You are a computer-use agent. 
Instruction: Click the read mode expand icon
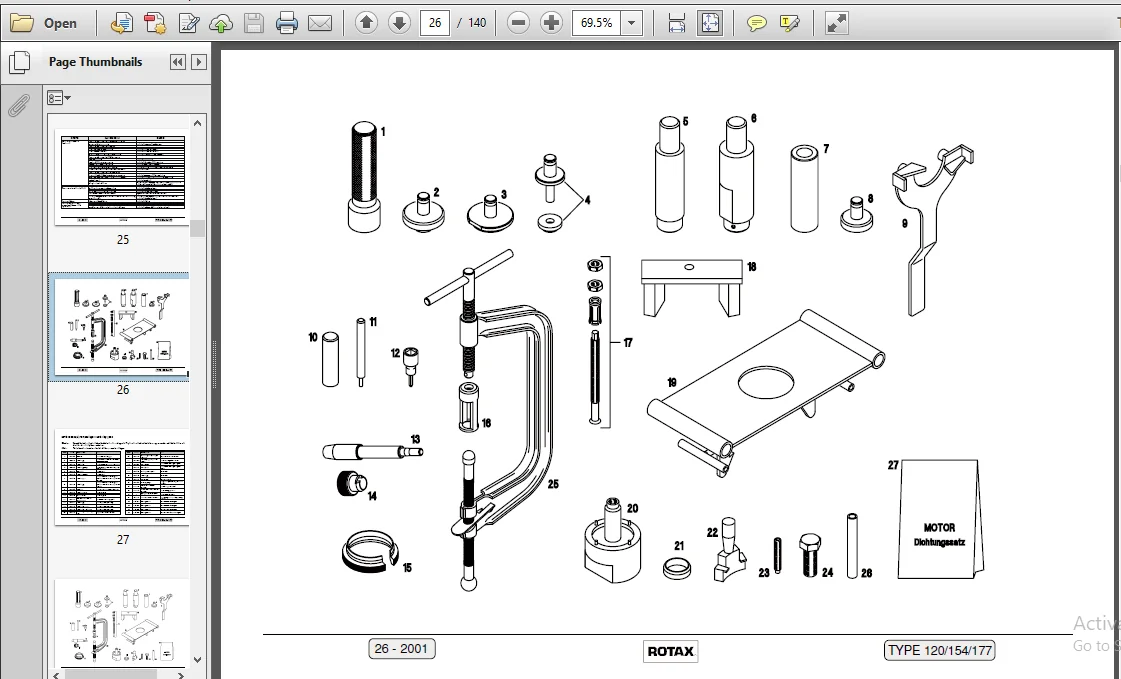[836, 23]
